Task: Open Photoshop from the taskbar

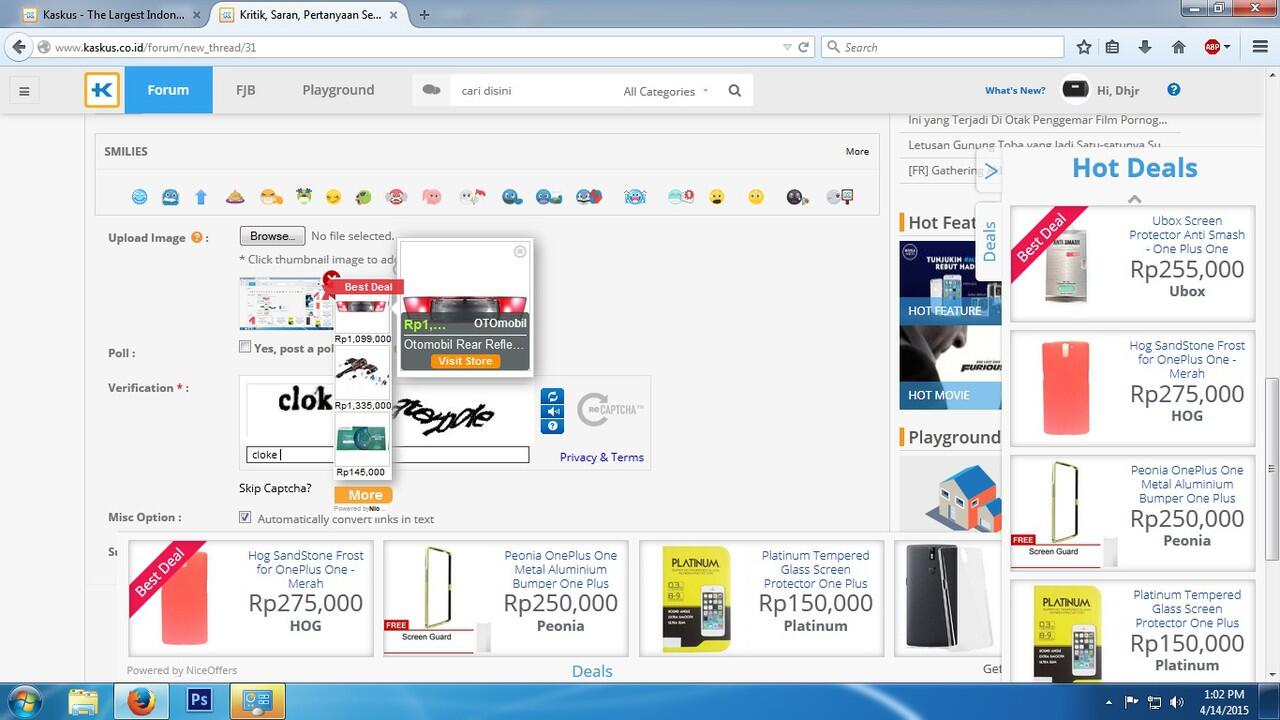Action: pos(200,701)
